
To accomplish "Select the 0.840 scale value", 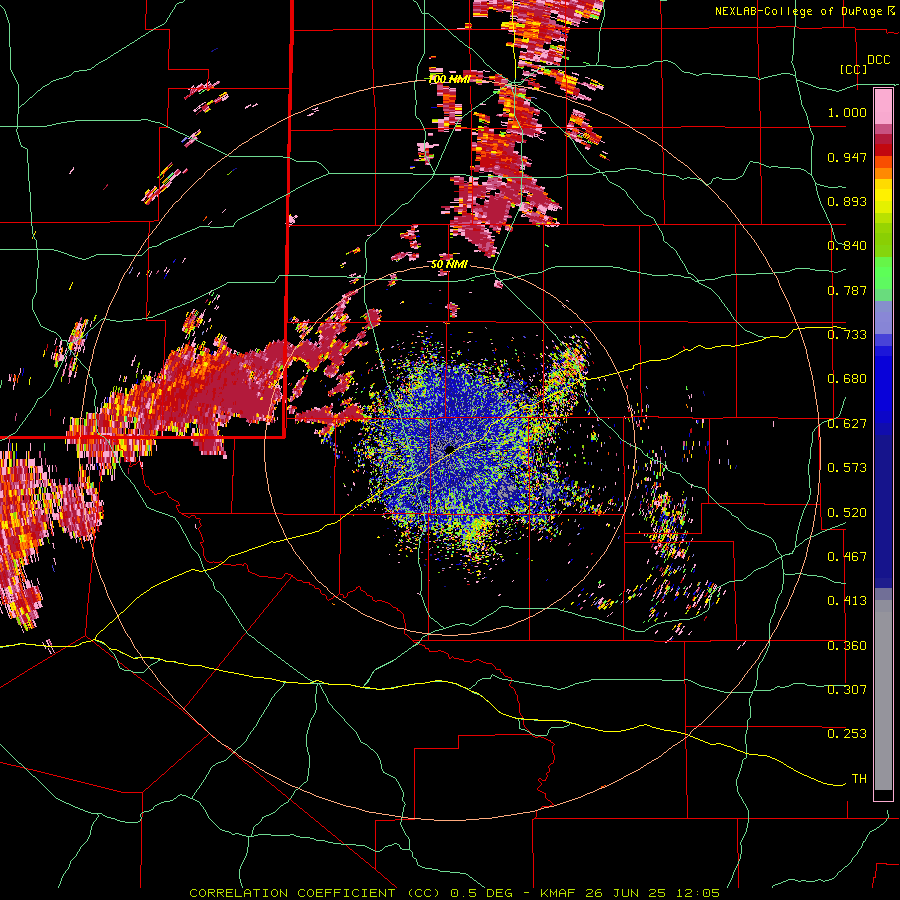I will click(847, 246).
